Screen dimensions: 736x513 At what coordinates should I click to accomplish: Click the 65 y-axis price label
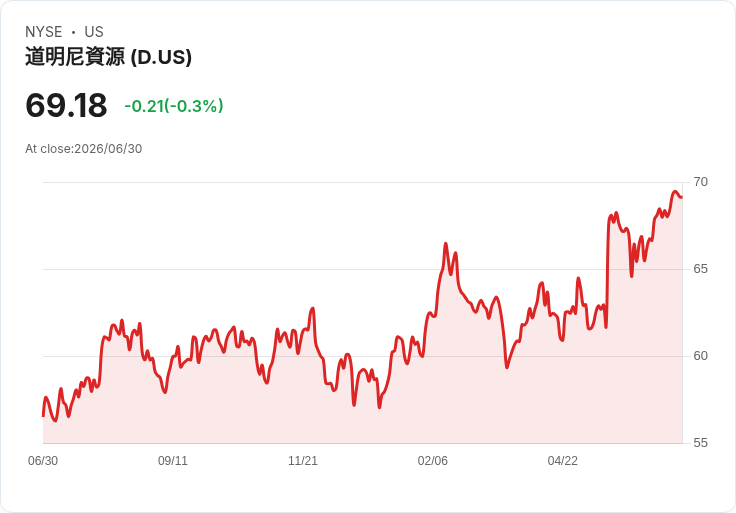point(700,269)
